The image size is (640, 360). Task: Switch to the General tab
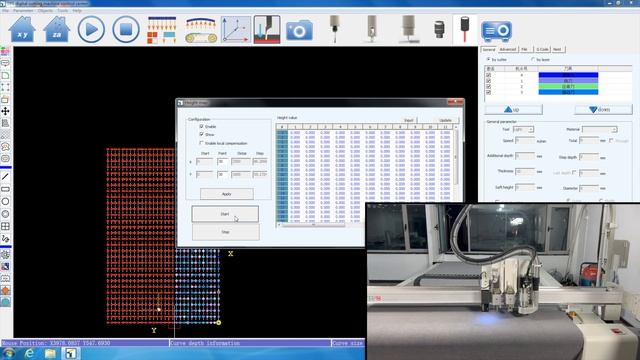(x=489, y=49)
